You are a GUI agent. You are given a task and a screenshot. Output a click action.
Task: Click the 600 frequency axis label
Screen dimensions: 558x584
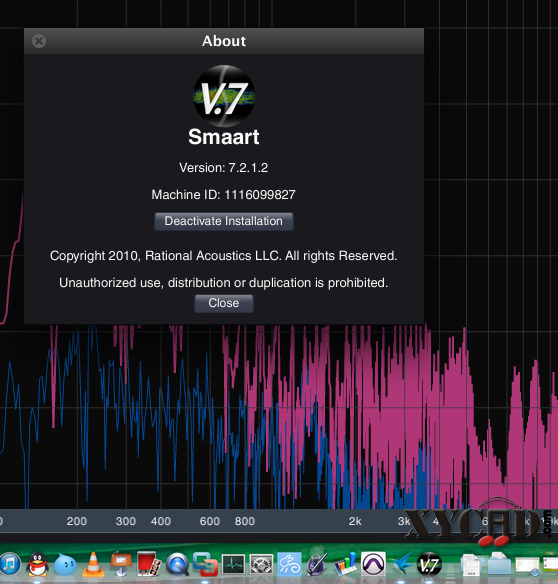210,521
